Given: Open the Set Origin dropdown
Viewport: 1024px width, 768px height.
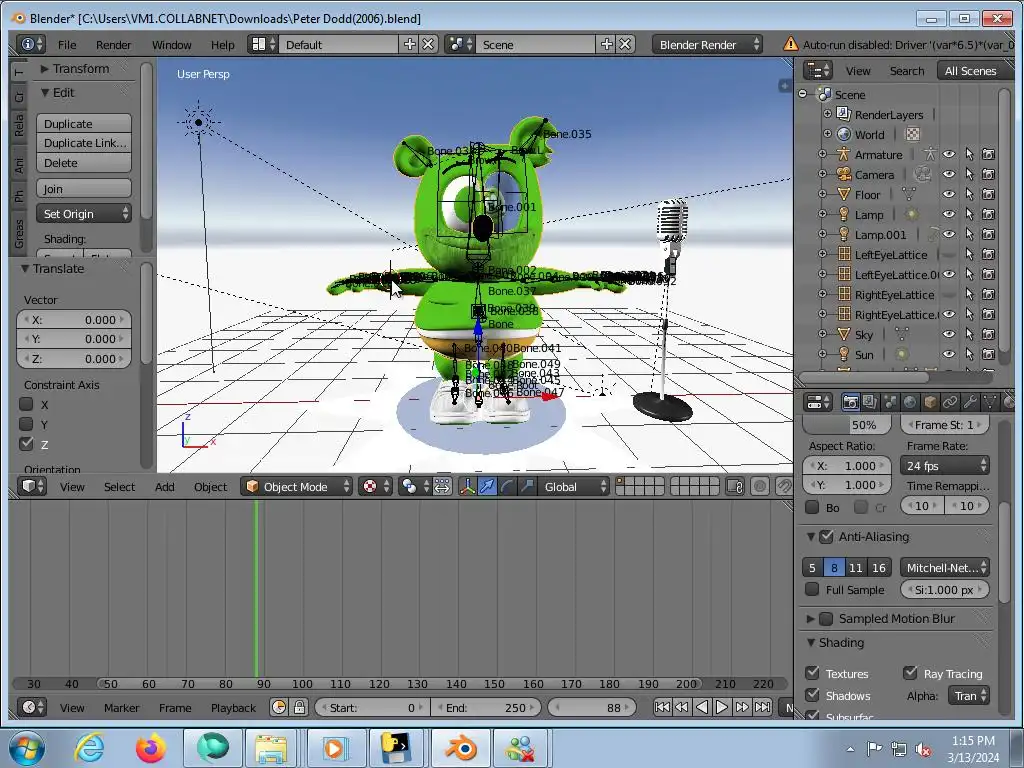Looking at the screenshot, I should [x=84, y=214].
